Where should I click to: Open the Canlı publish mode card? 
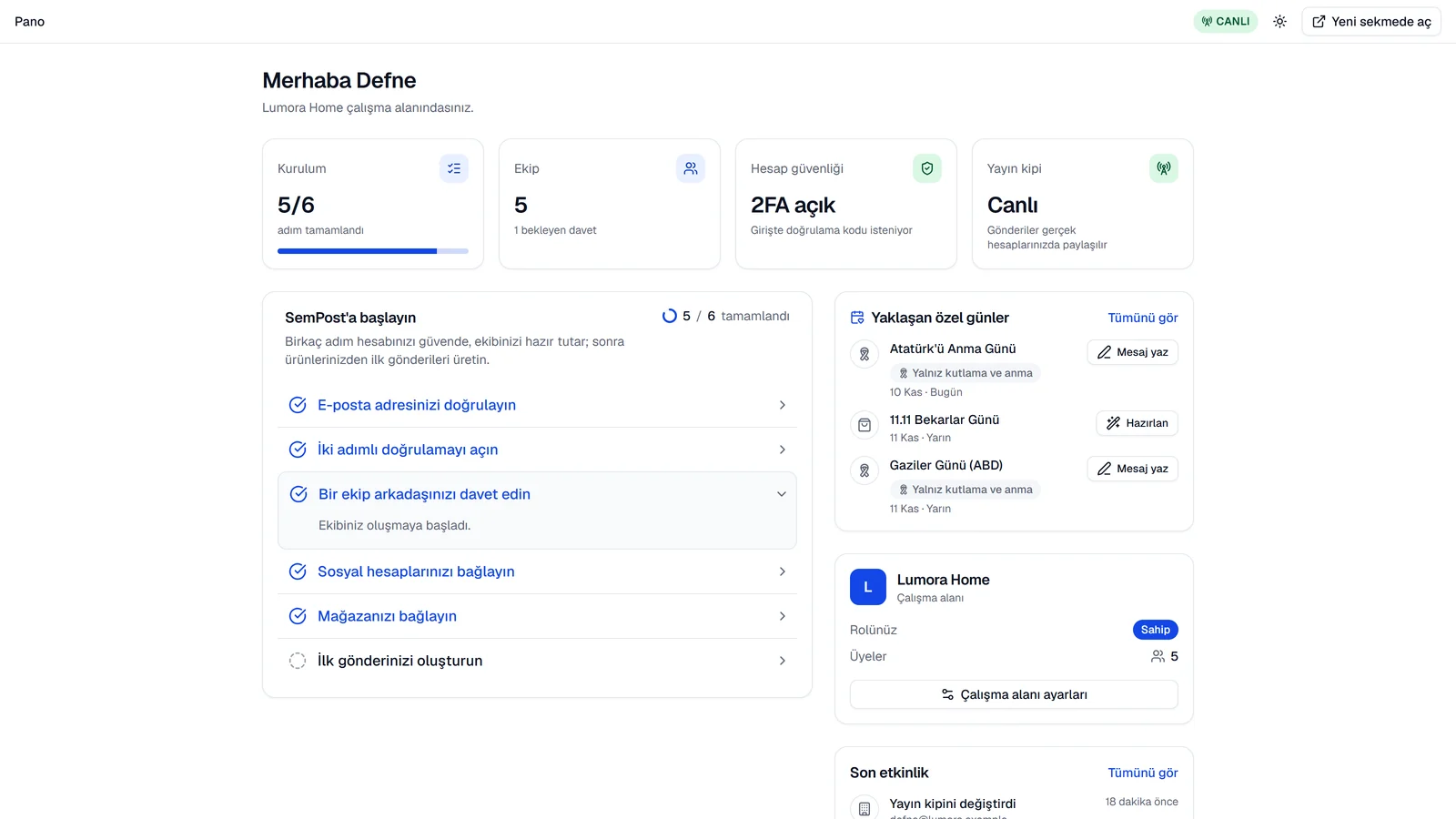[x=1083, y=204]
